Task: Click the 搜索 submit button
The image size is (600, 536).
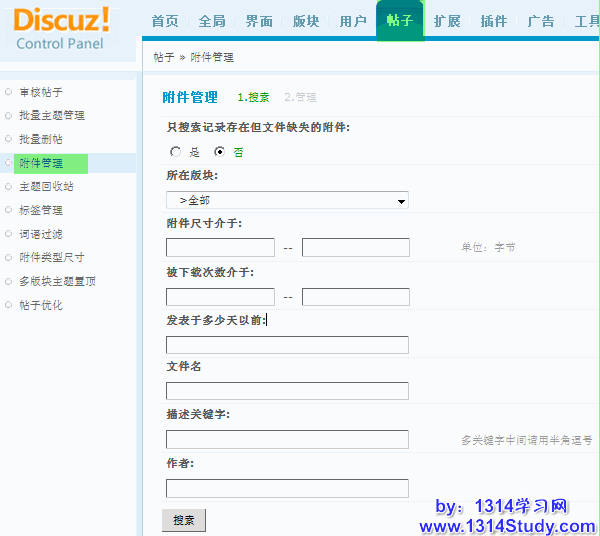Action: click(184, 520)
